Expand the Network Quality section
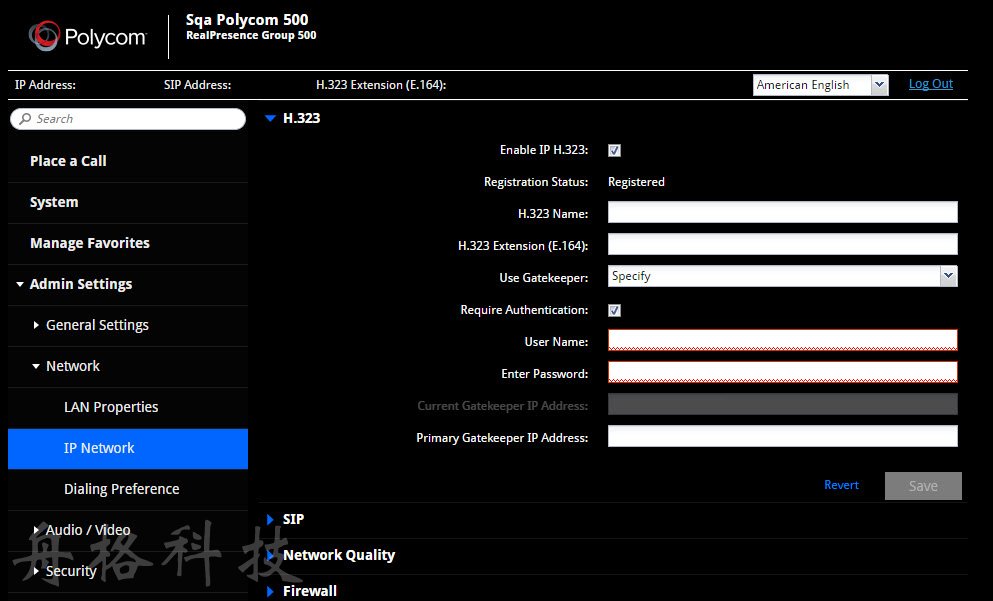 click(270, 555)
